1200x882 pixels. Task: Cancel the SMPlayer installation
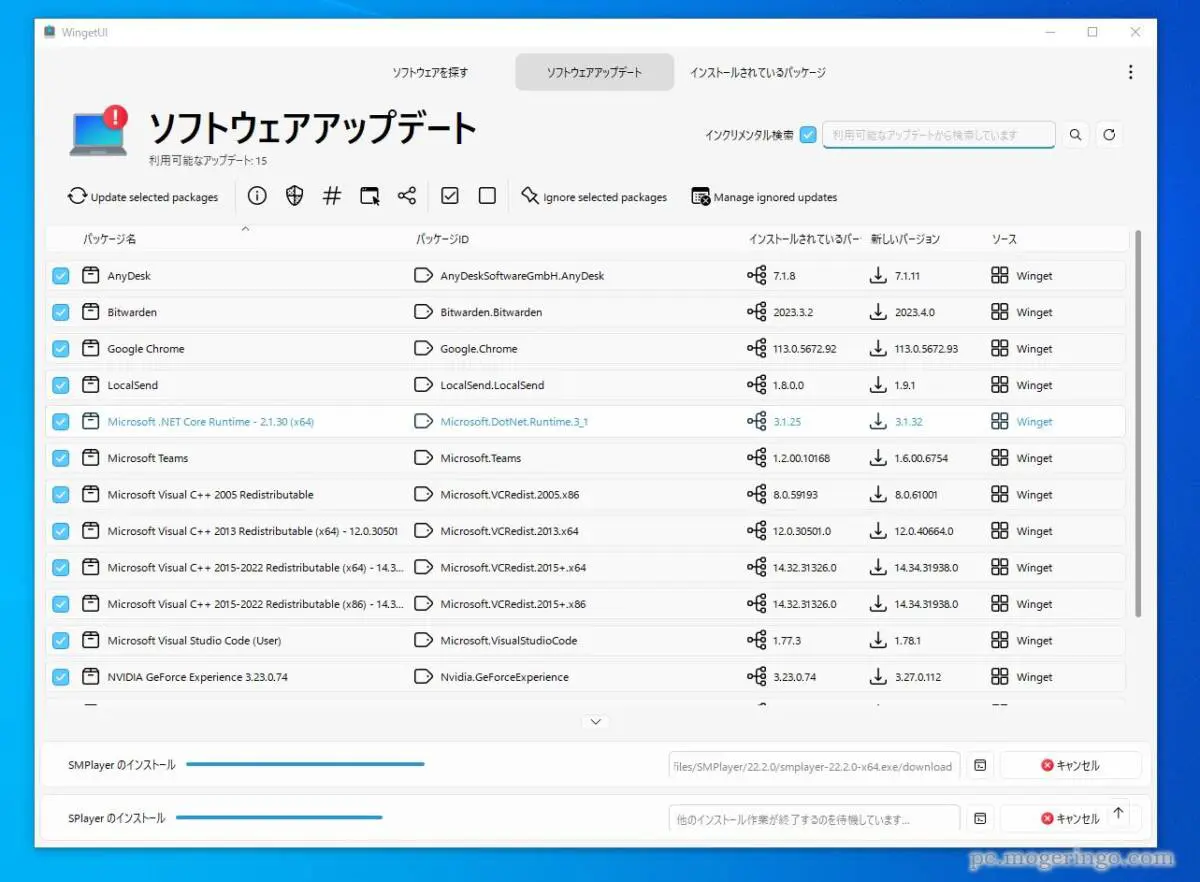coord(1071,766)
